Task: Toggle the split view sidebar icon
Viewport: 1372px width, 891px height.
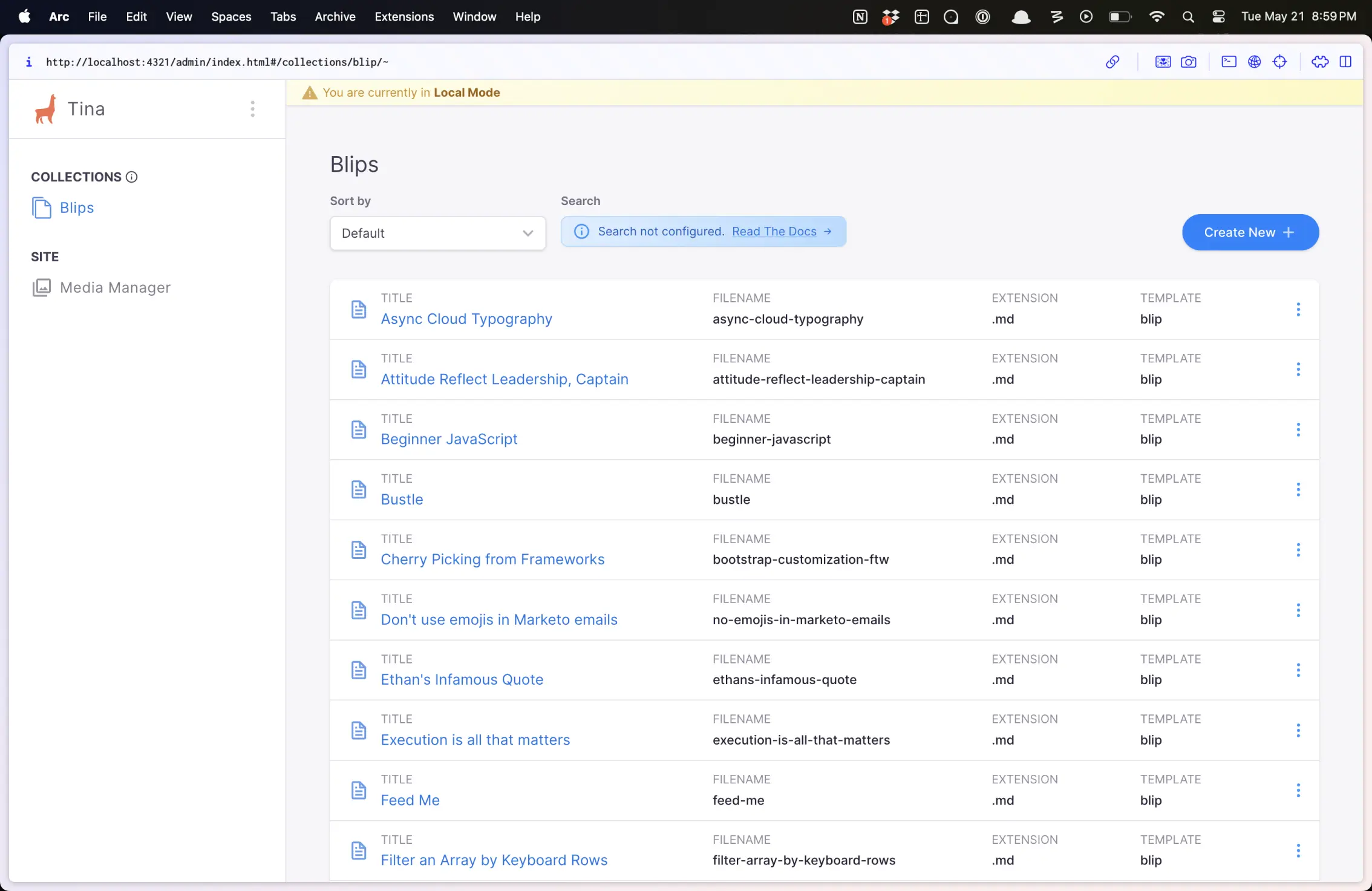Action: click(x=1345, y=62)
